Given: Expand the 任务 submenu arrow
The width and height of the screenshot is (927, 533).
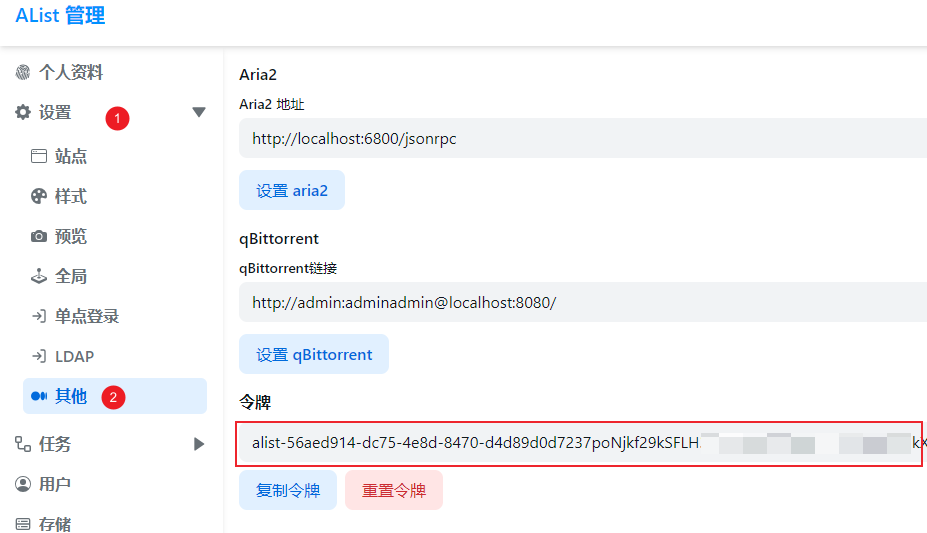Looking at the screenshot, I should [x=198, y=444].
